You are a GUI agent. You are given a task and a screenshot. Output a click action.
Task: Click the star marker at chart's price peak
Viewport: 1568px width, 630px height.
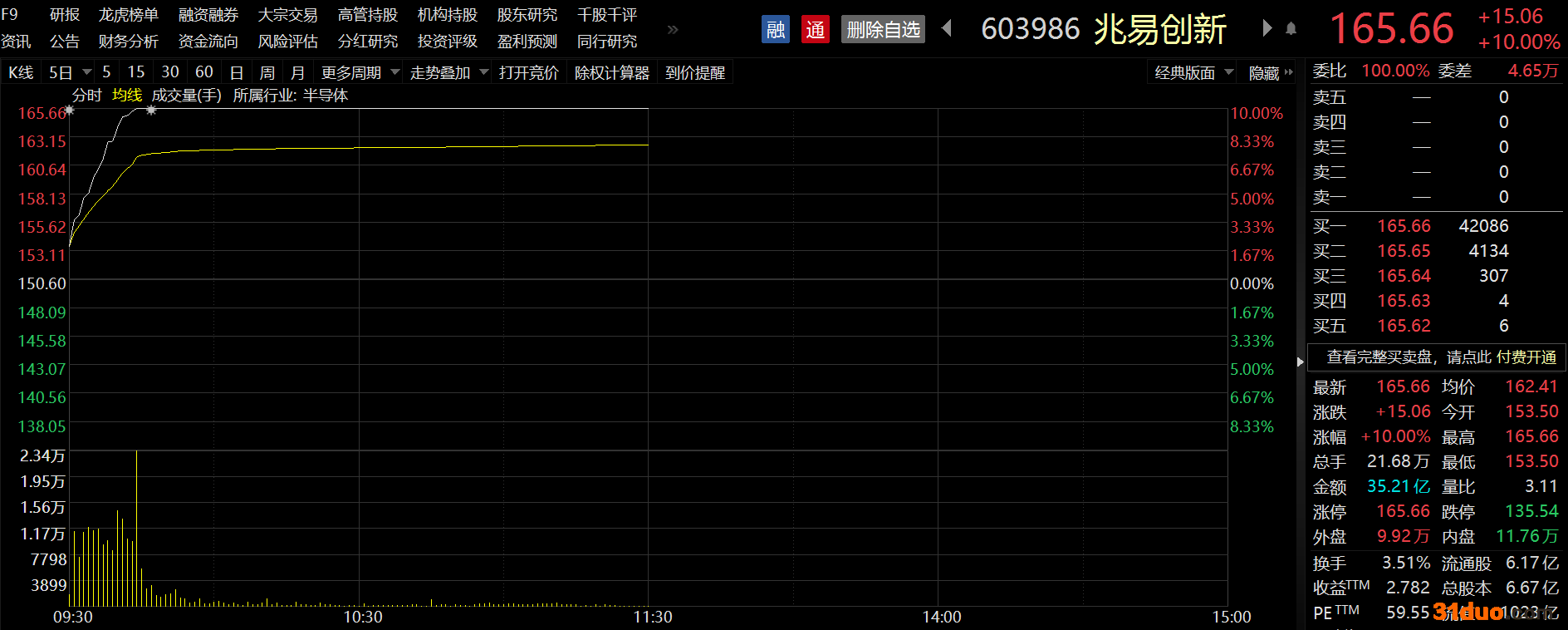151,110
